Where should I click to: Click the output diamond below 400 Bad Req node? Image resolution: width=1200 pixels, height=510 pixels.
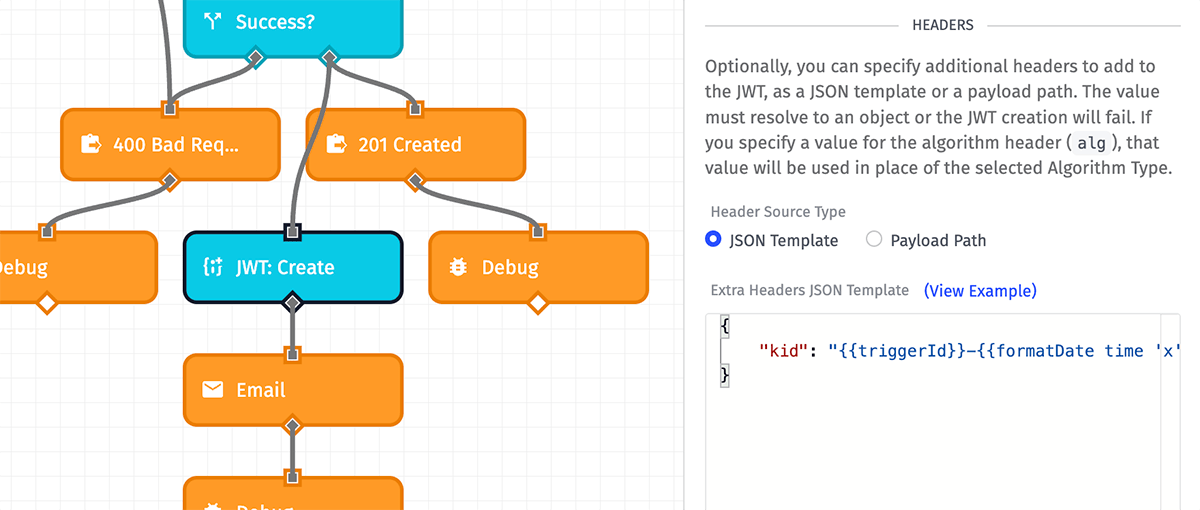170,180
